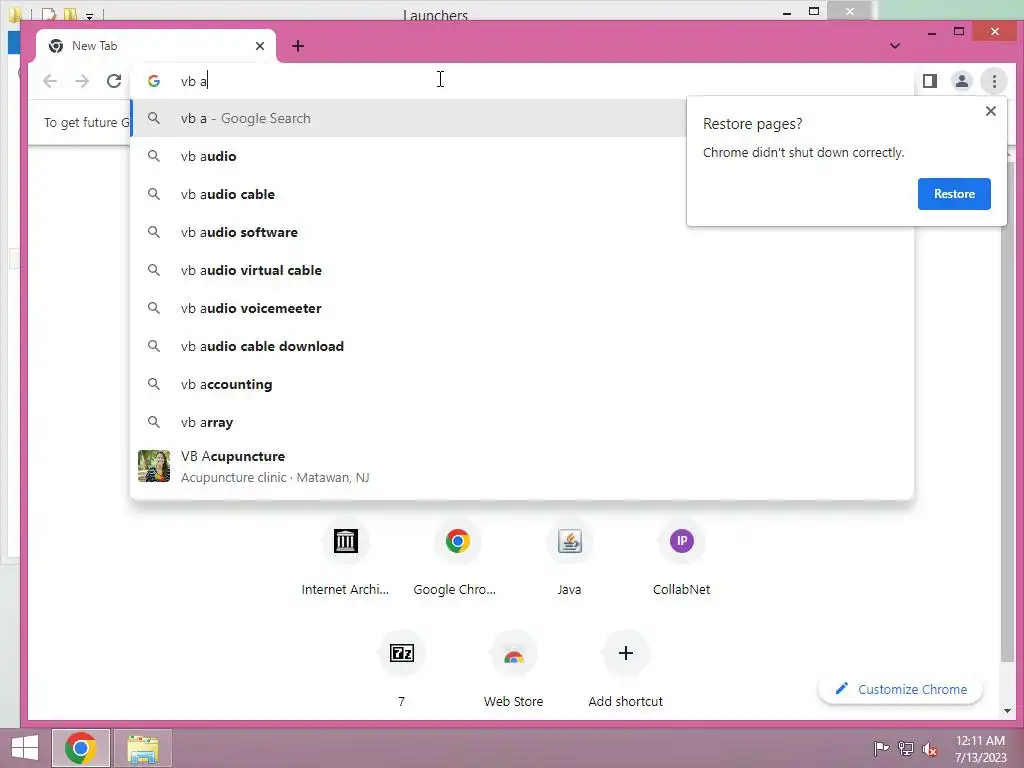The width and height of the screenshot is (1024, 768).
Task: Open the Google Chrome shortcut tile
Action: [x=457, y=559]
